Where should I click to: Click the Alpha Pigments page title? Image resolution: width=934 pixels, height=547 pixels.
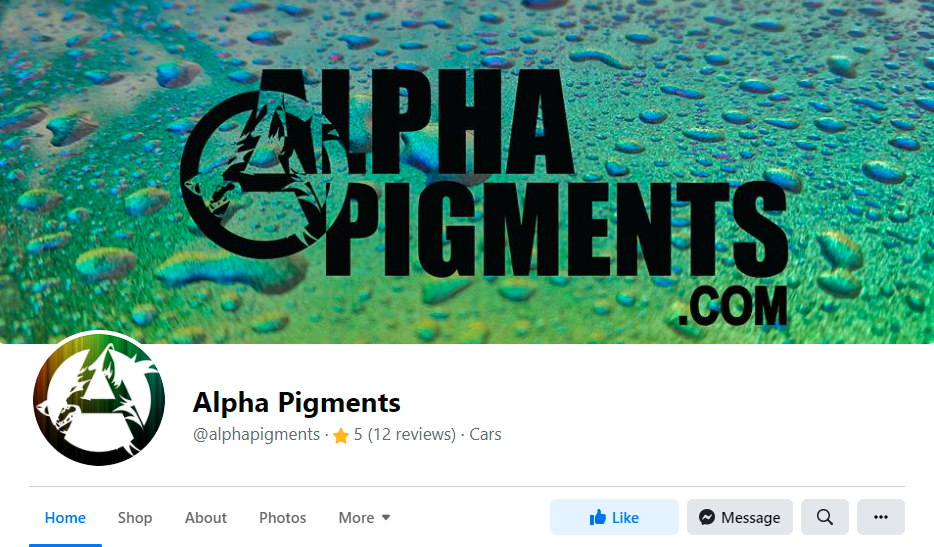coord(297,402)
